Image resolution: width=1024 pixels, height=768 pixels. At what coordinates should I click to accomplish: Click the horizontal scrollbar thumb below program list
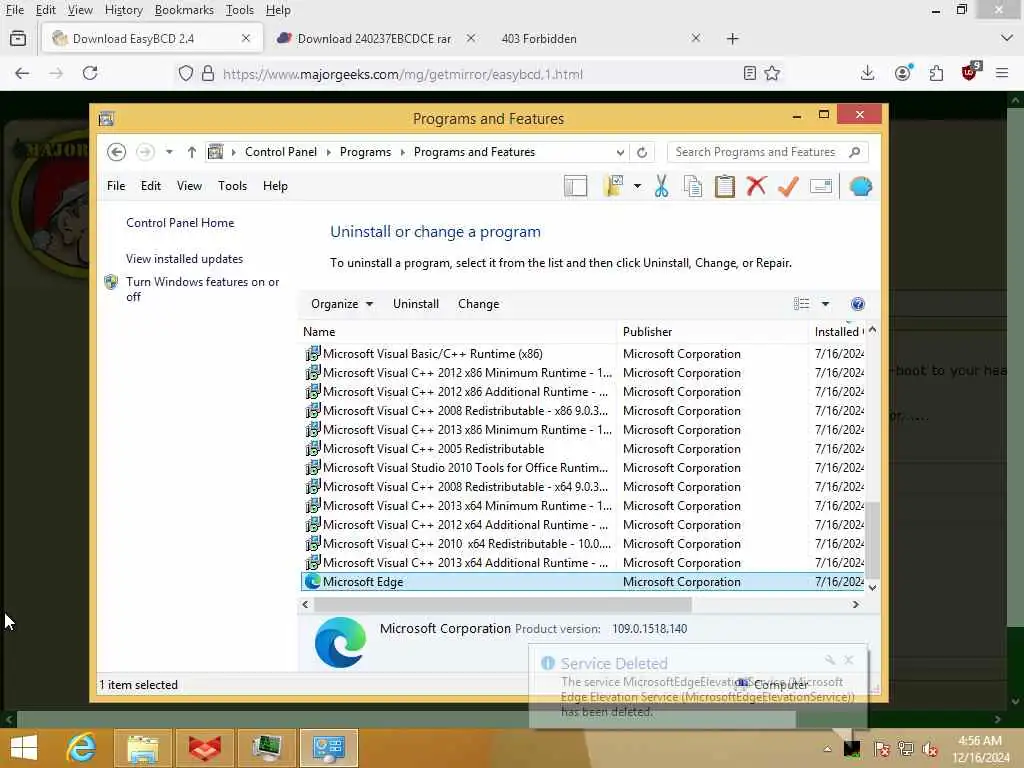click(x=502, y=605)
